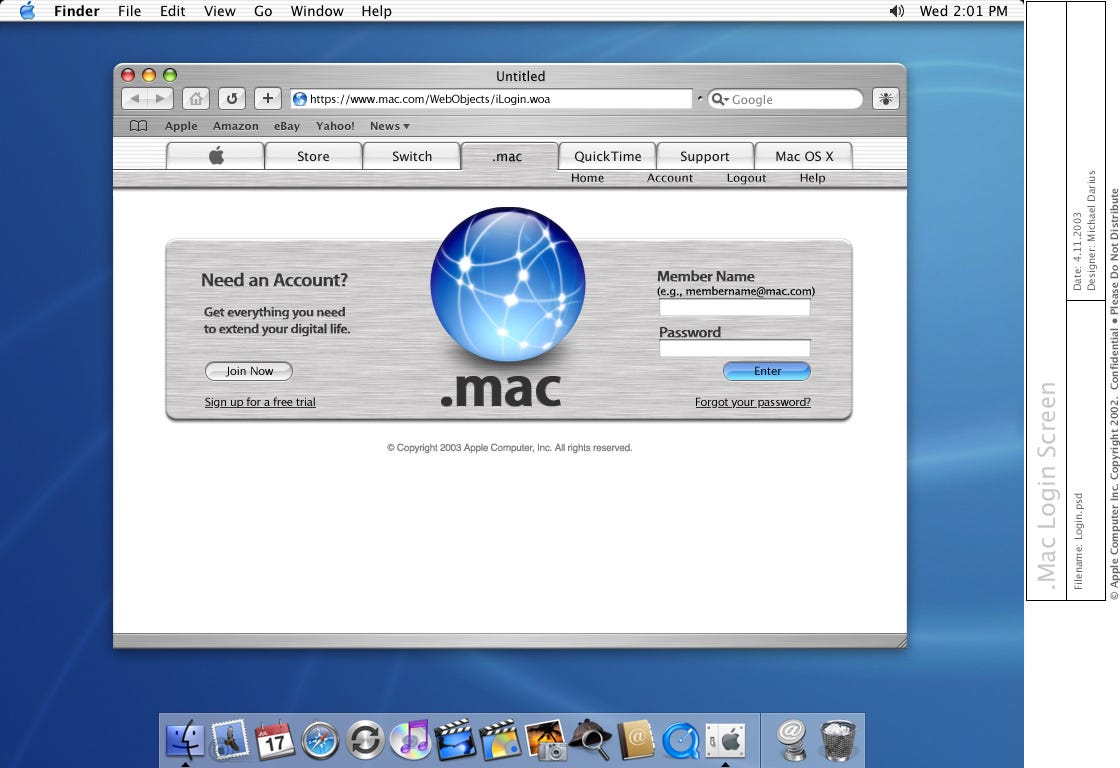This screenshot has height=768, width=1120.
Task: Open the Amazon bookmark
Action: pyautogui.click(x=236, y=126)
